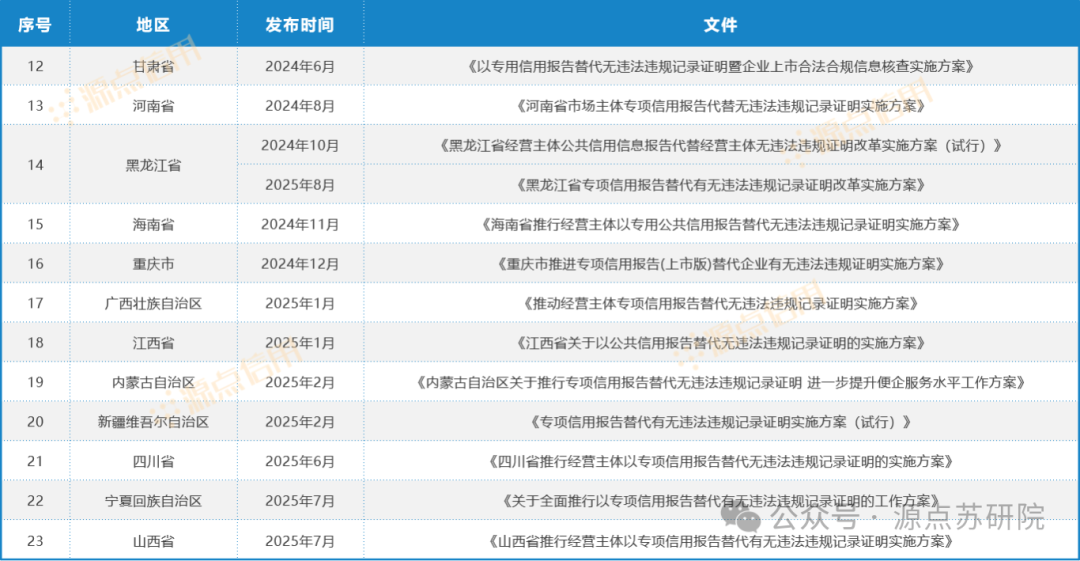The width and height of the screenshot is (1080, 561).
Task: Click the 广西壮族自治区 region cell
Action: (x=153, y=303)
